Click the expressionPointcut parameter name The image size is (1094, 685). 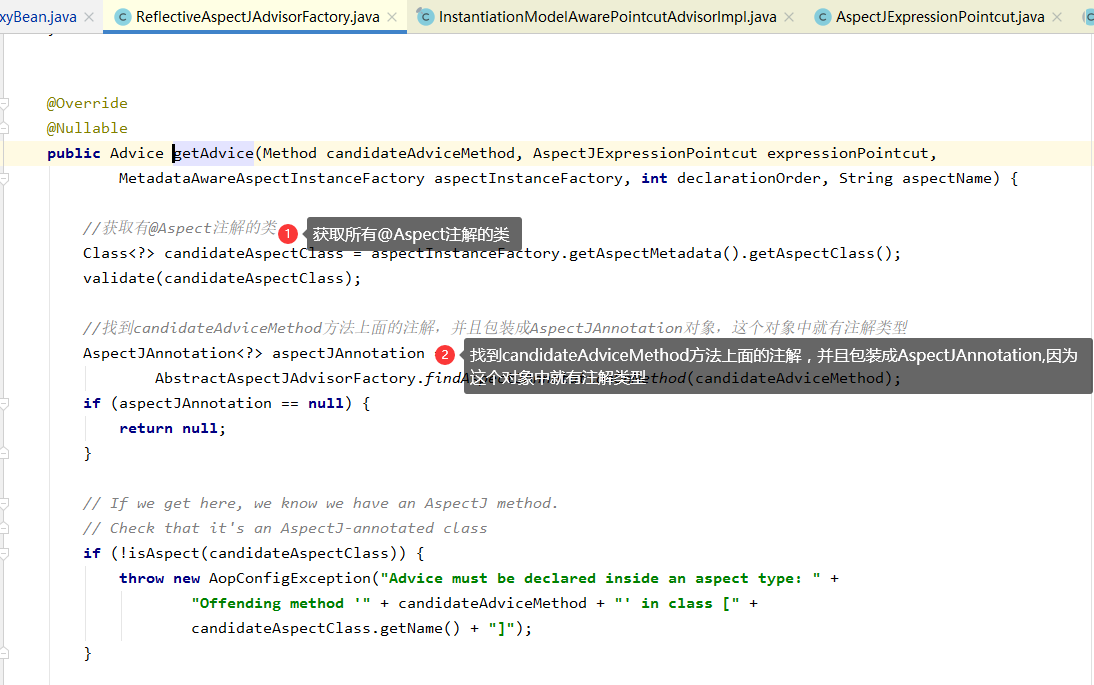pos(848,153)
